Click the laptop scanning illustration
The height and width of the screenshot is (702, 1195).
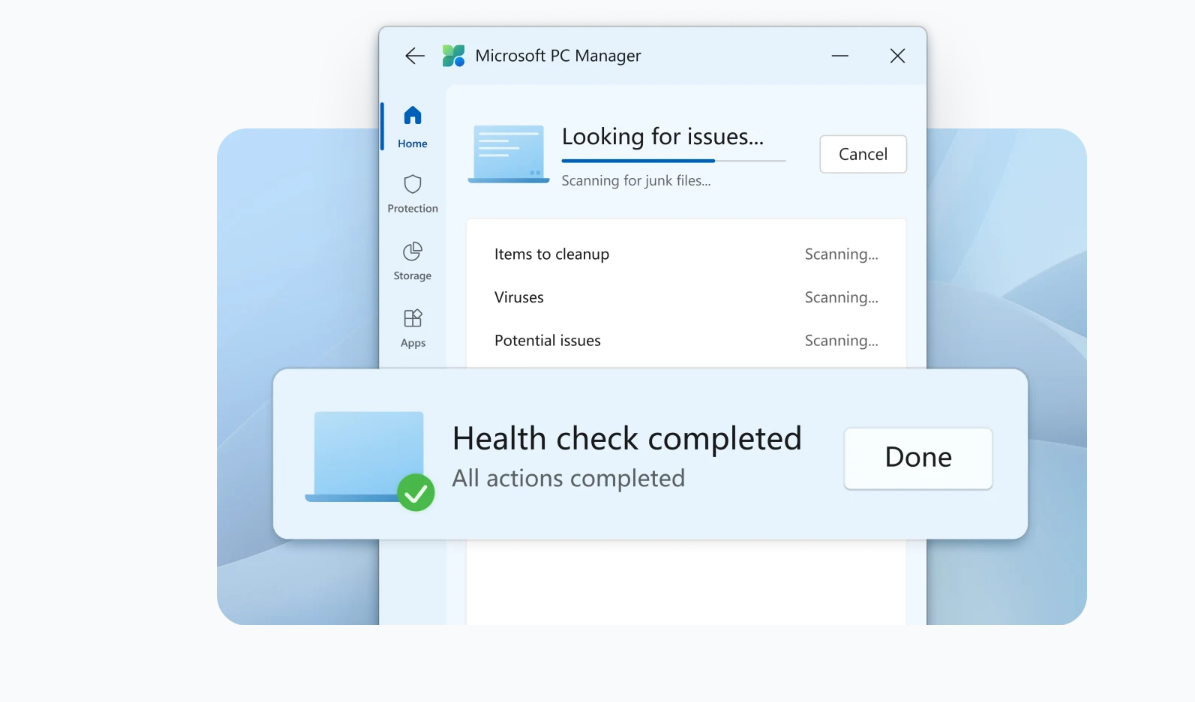click(508, 154)
